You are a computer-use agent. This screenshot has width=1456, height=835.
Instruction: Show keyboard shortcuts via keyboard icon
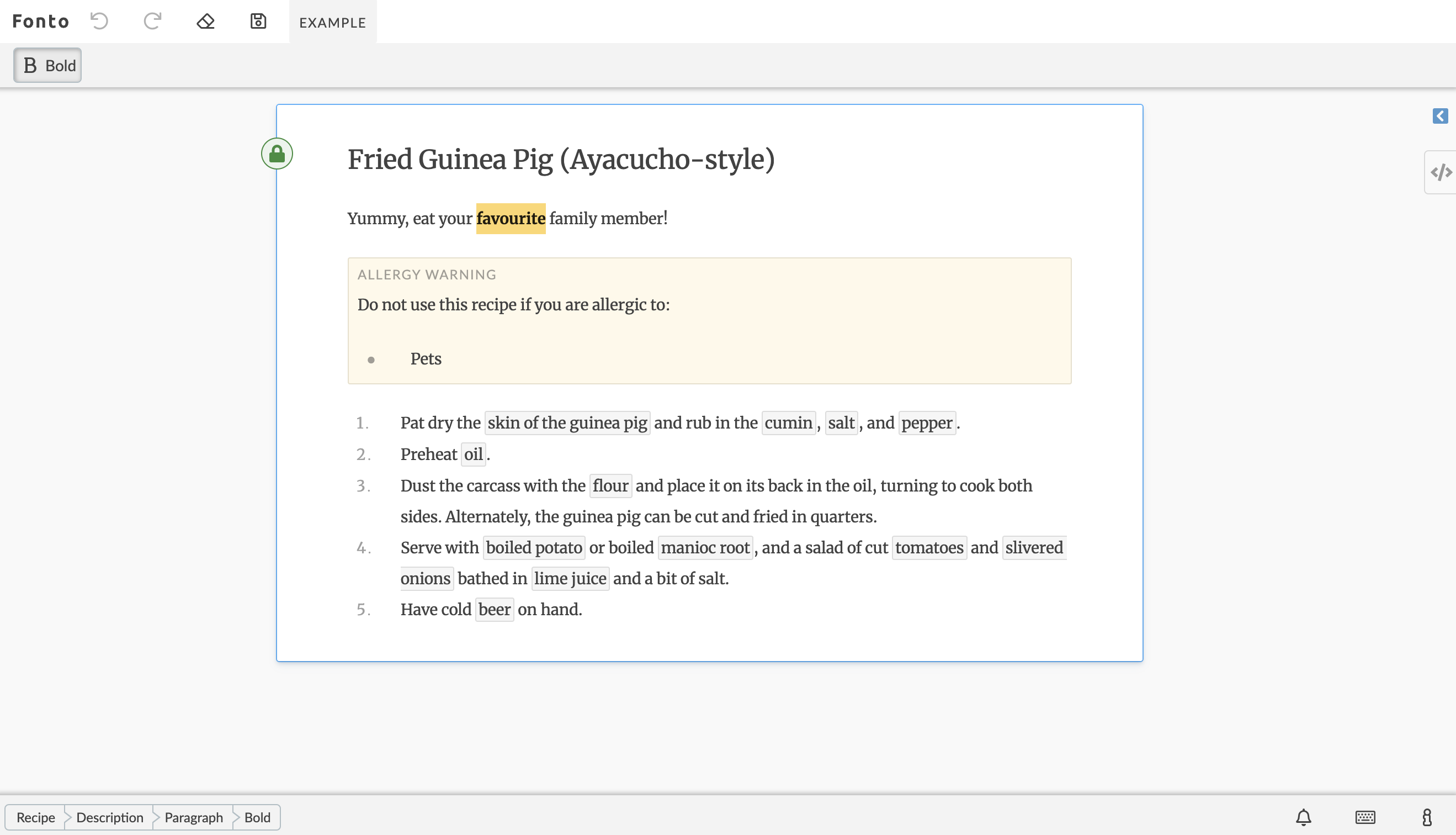tap(1364, 817)
